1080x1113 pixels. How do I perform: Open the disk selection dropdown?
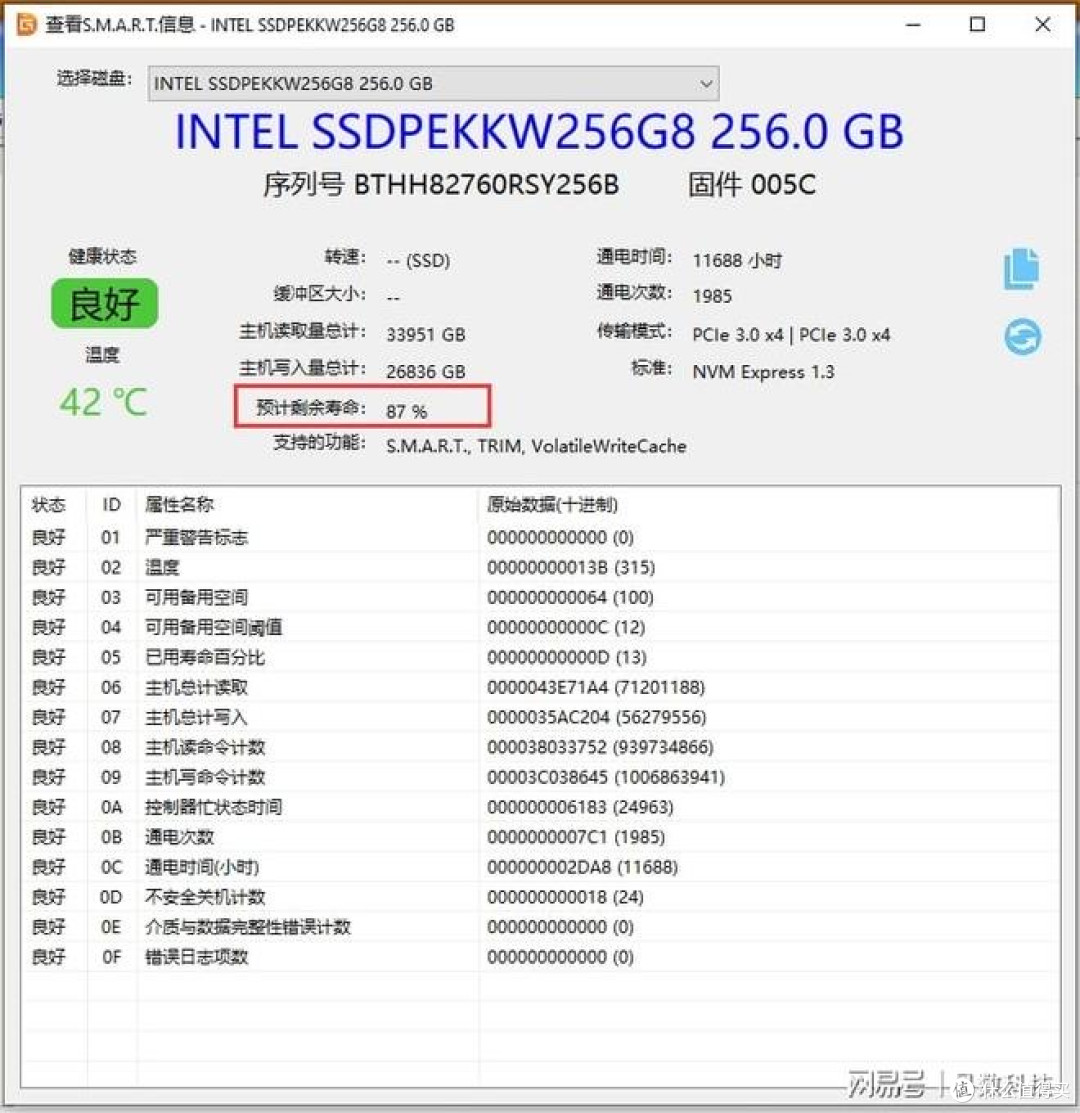[433, 84]
